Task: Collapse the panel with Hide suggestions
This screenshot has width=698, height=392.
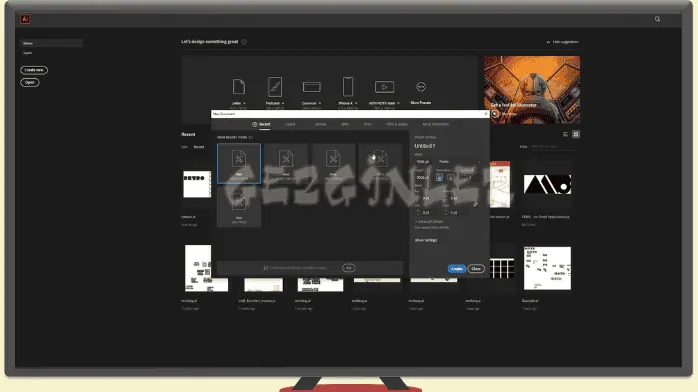Action: click(563, 42)
